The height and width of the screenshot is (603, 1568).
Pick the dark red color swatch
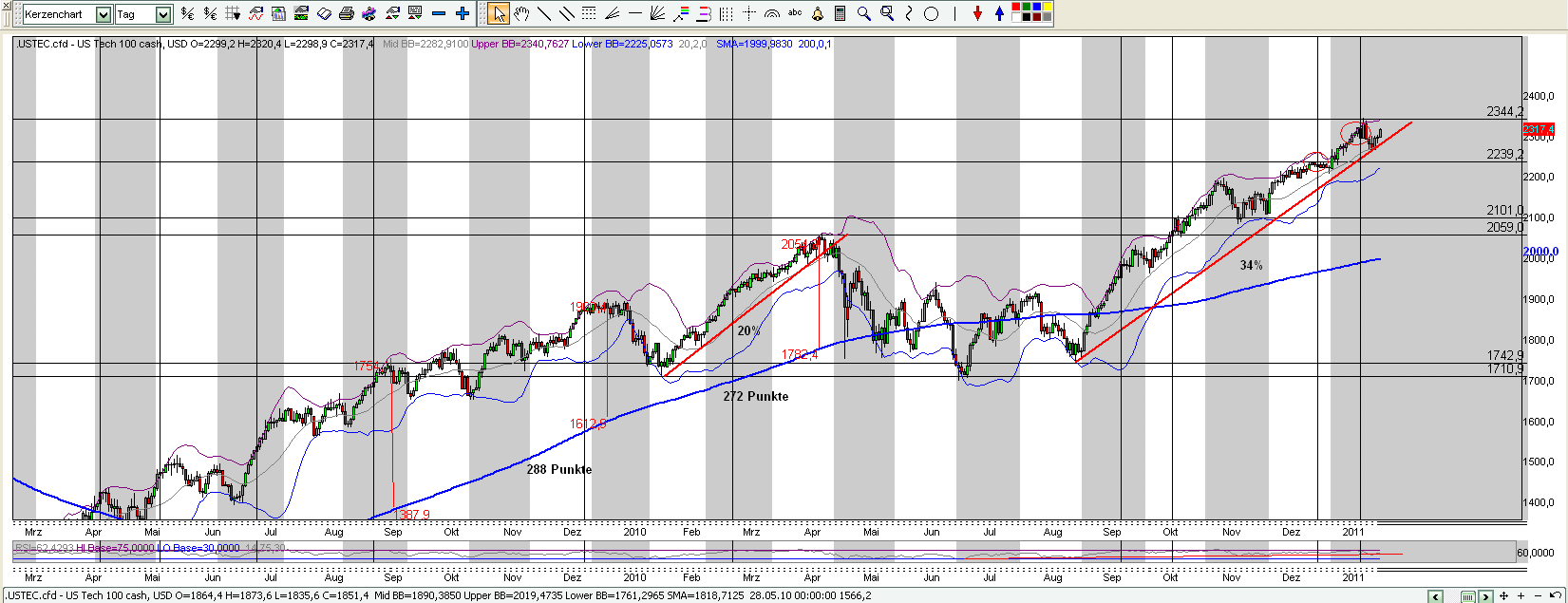[x=1037, y=17]
